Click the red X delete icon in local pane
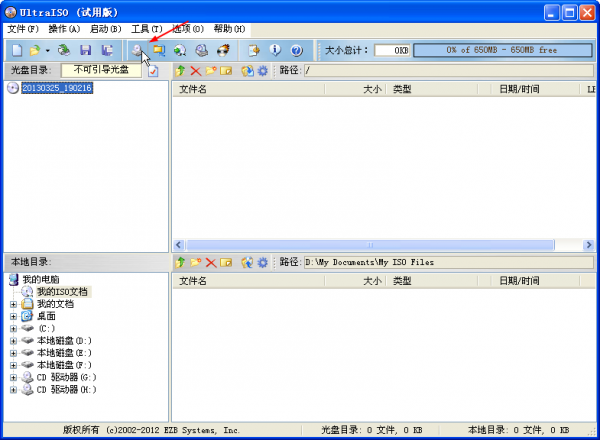 211,262
